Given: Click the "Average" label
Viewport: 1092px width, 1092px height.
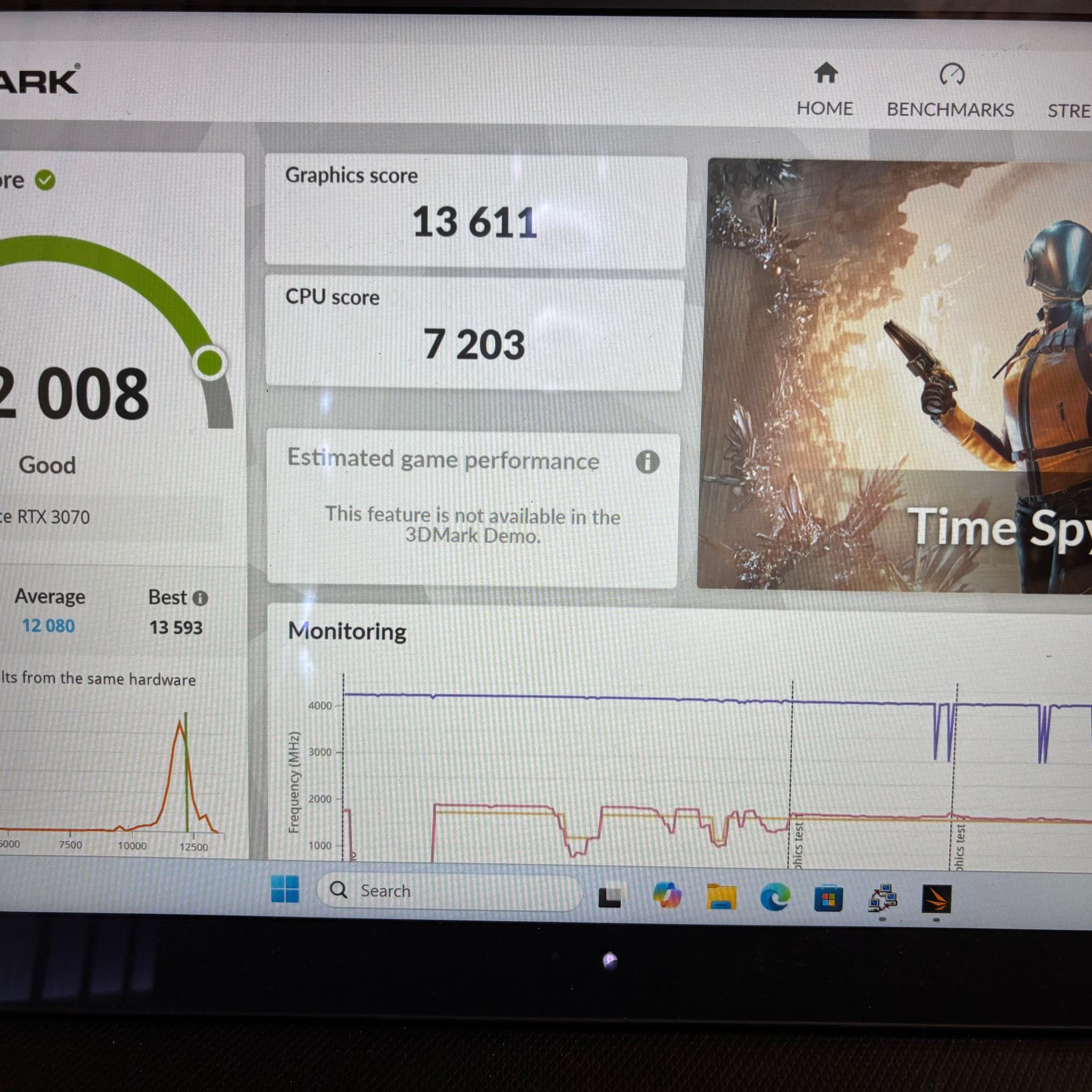Looking at the screenshot, I should click(x=50, y=596).
